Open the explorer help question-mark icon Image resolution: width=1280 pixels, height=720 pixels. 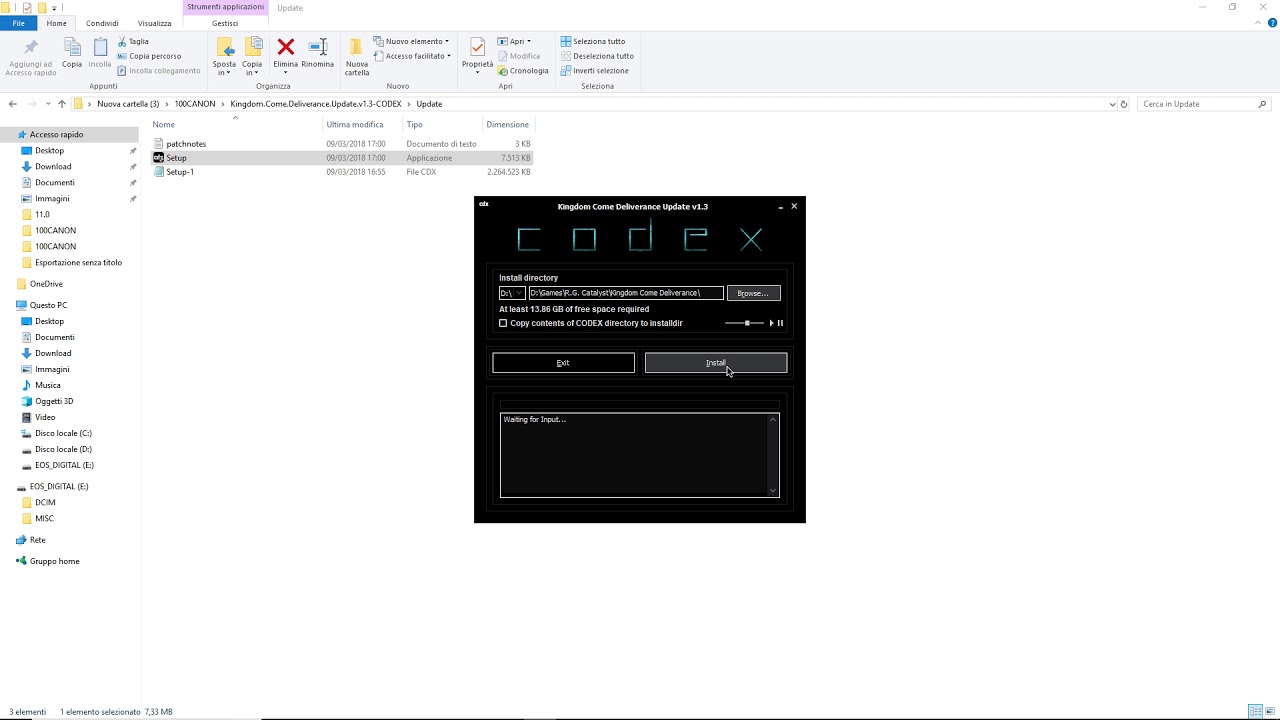coord(1271,24)
